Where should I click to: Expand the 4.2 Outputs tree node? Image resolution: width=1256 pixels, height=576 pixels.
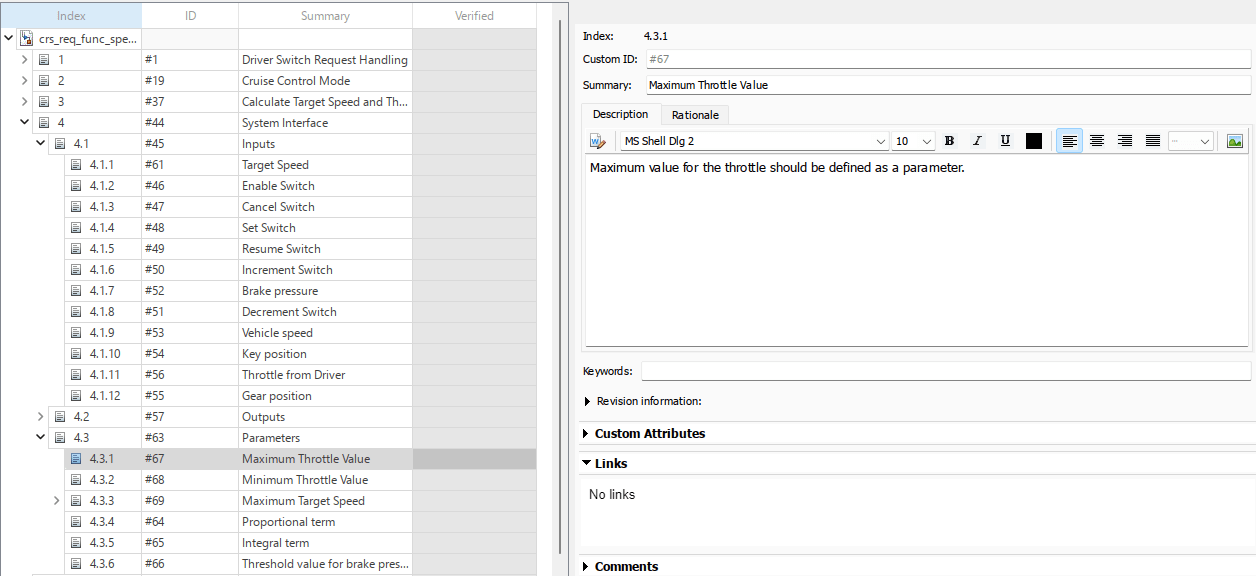[x=41, y=417]
